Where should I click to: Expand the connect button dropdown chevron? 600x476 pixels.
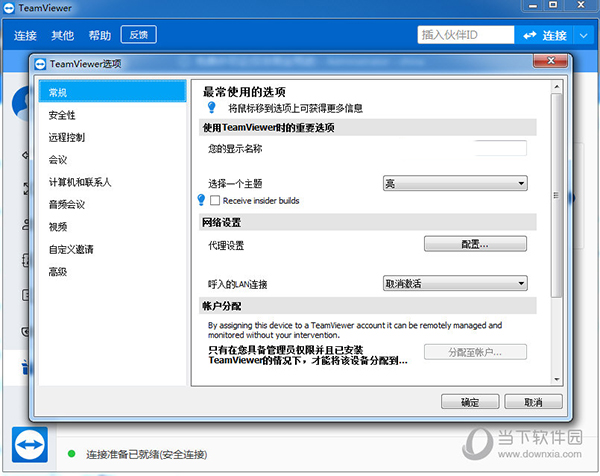(584, 35)
